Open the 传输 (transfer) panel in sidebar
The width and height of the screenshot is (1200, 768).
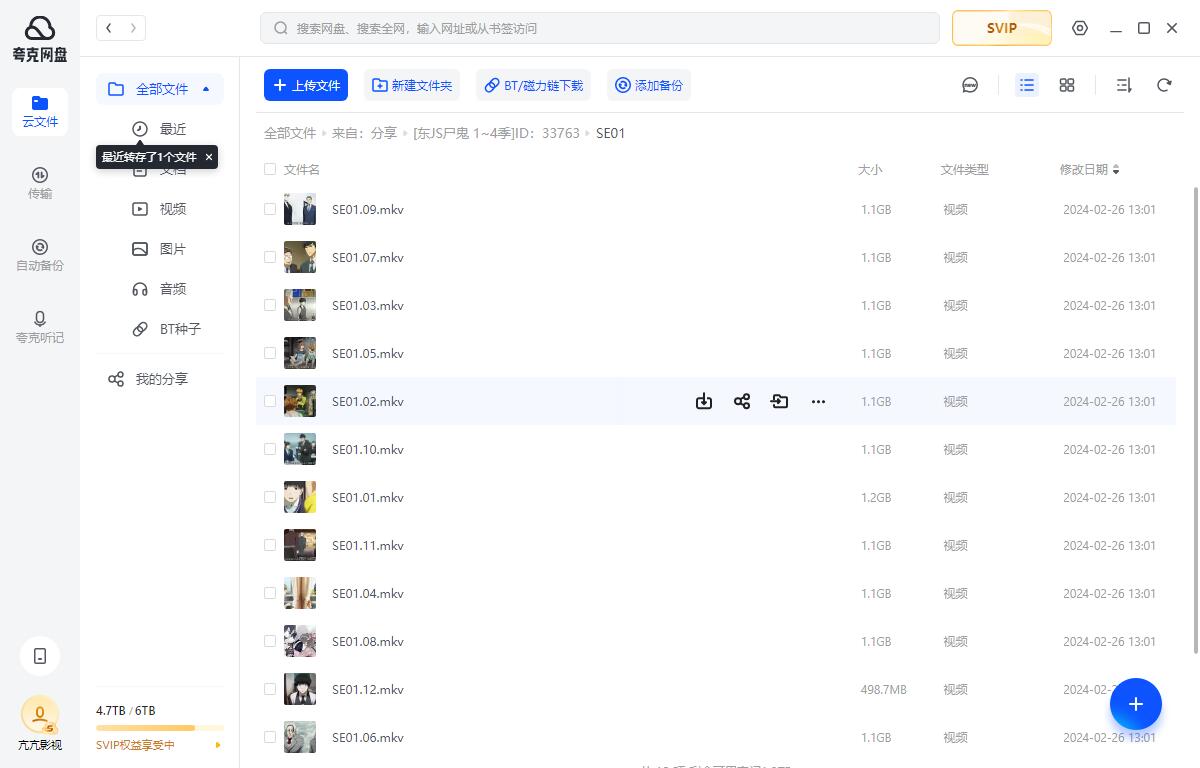click(40, 183)
